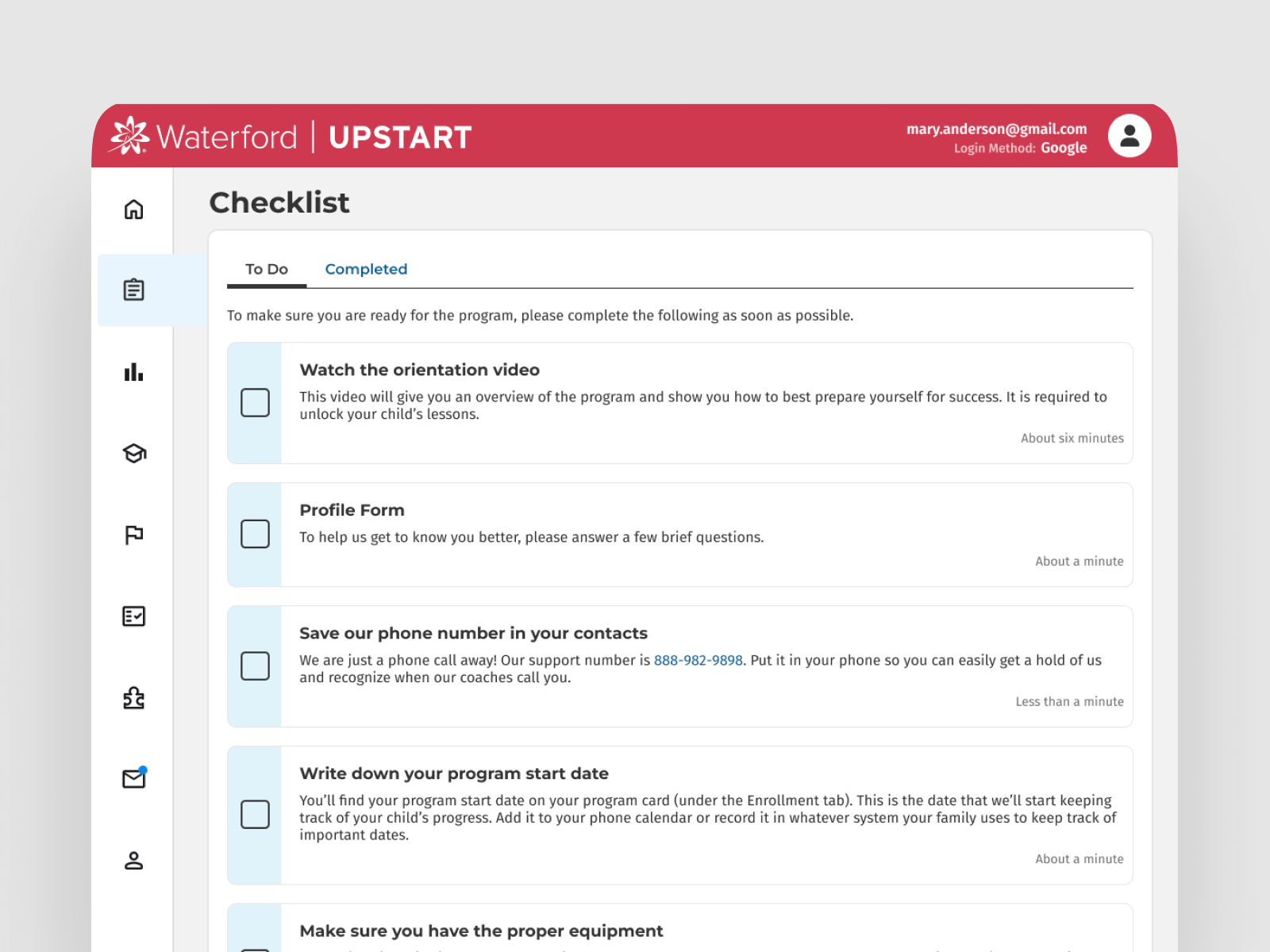The image size is (1270, 952).
Task: Open the bar chart reports icon
Action: pyautogui.click(x=133, y=372)
